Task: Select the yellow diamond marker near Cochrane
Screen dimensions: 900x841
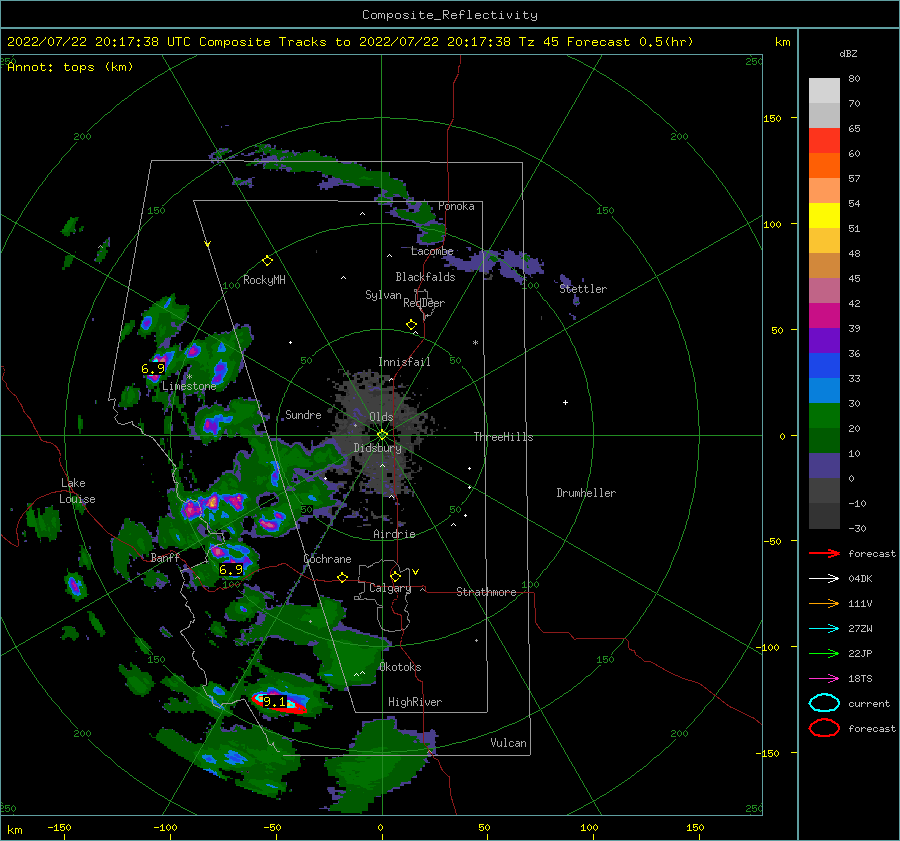Action: coord(342,577)
